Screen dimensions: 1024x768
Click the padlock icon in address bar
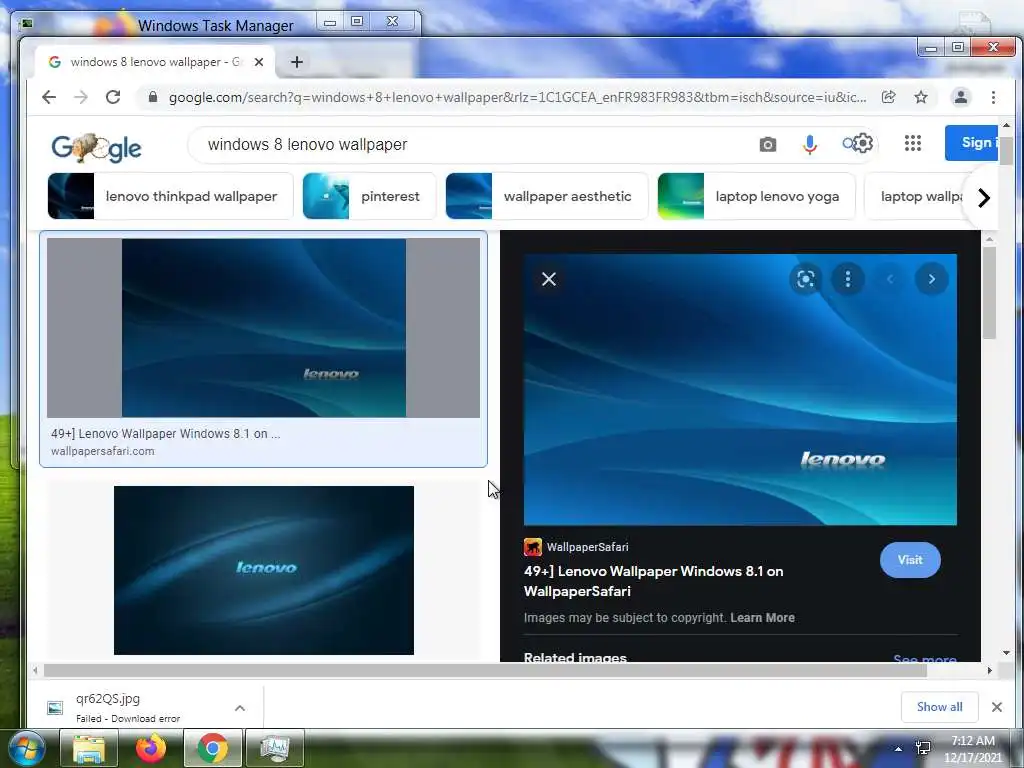pyautogui.click(x=153, y=97)
